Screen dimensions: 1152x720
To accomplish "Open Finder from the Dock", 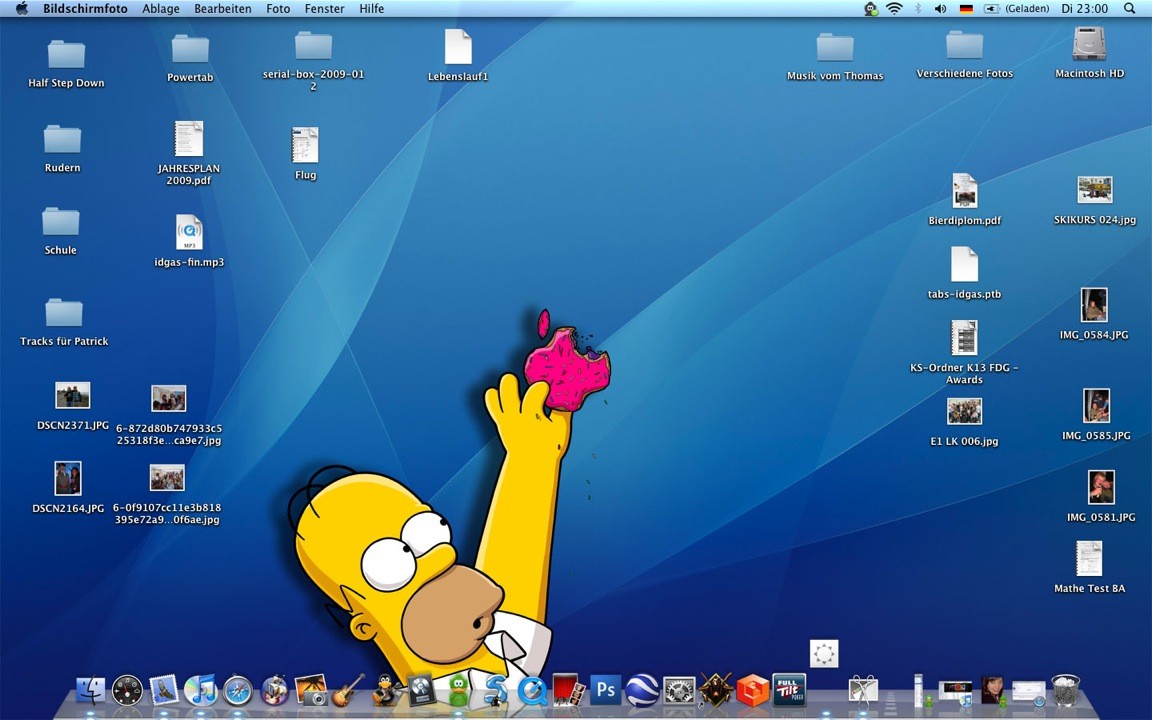I will 90,691.
